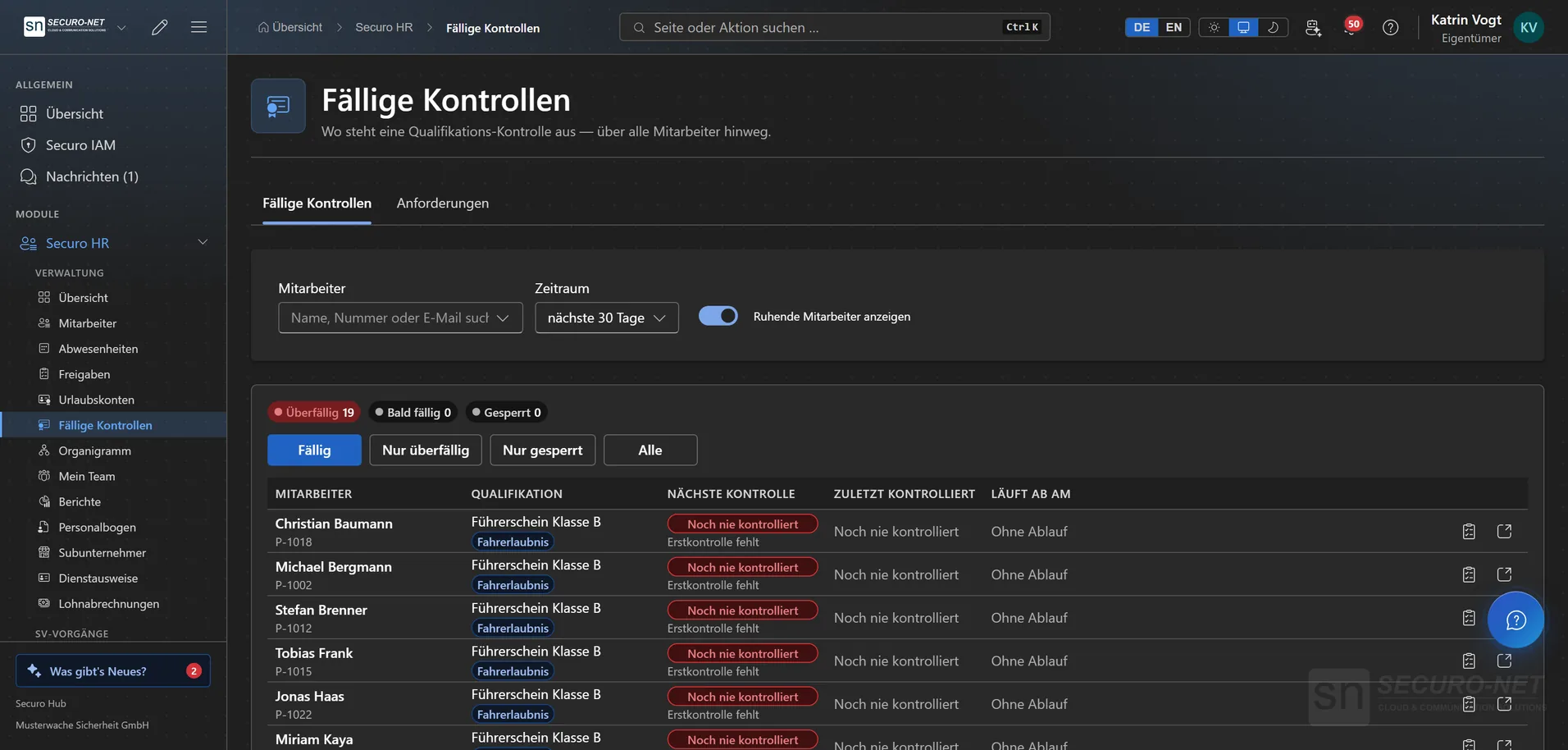This screenshot has width=1568, height=750.
Task: Switch to the Anforderungen tab
Action: tap(443, 203)
